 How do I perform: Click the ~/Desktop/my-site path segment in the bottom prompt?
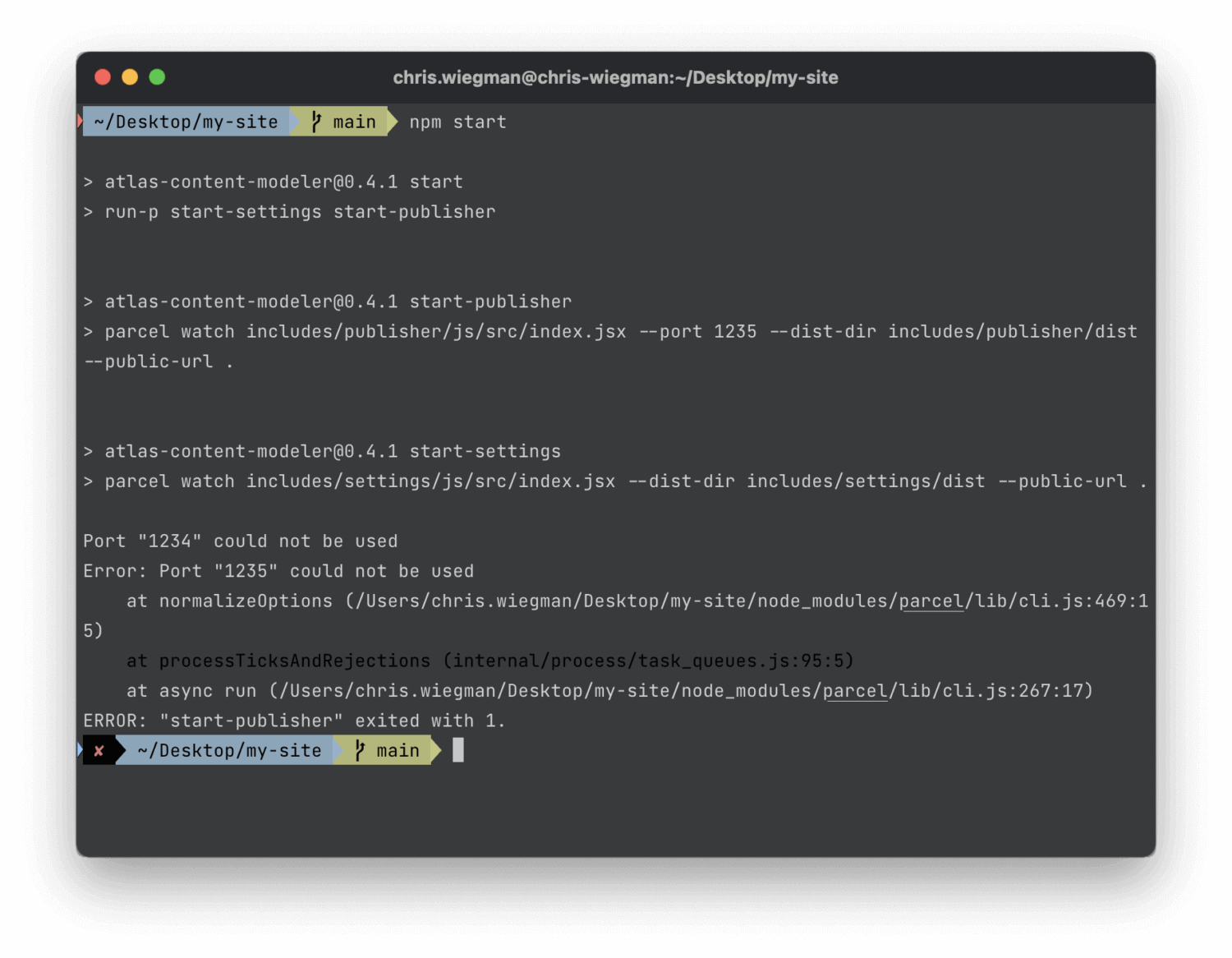click(229, 750)
